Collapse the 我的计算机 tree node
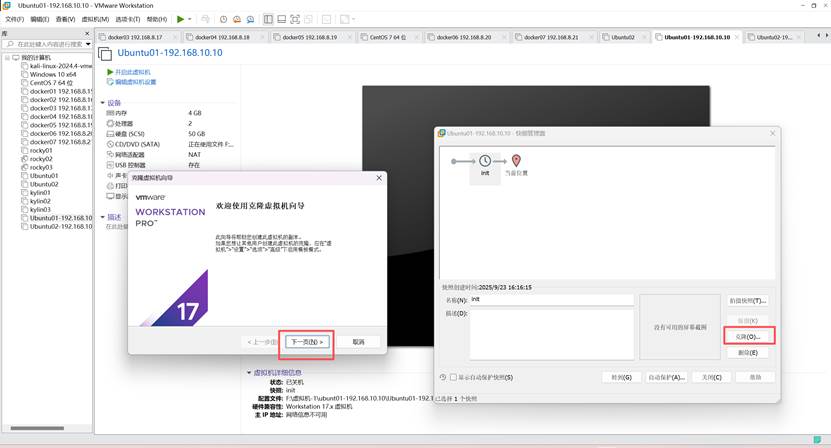 pos(7,57)
